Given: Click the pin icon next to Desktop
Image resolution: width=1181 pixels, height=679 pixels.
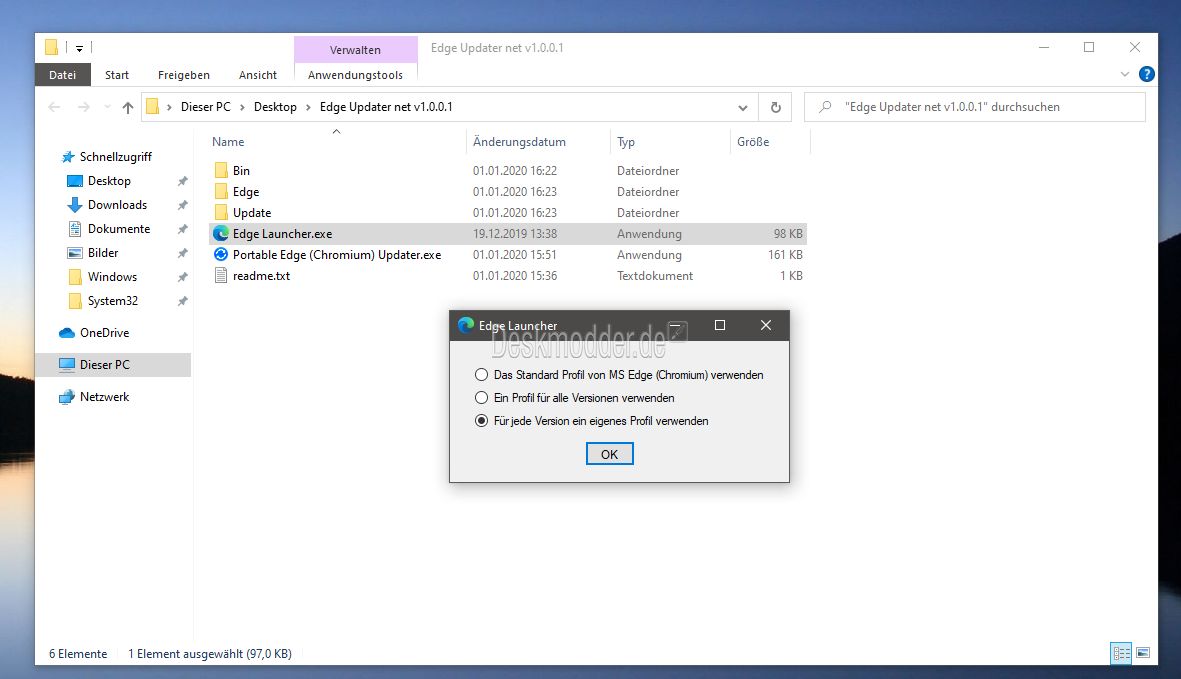Looking at the screenshot, I should tap(182, 181).
